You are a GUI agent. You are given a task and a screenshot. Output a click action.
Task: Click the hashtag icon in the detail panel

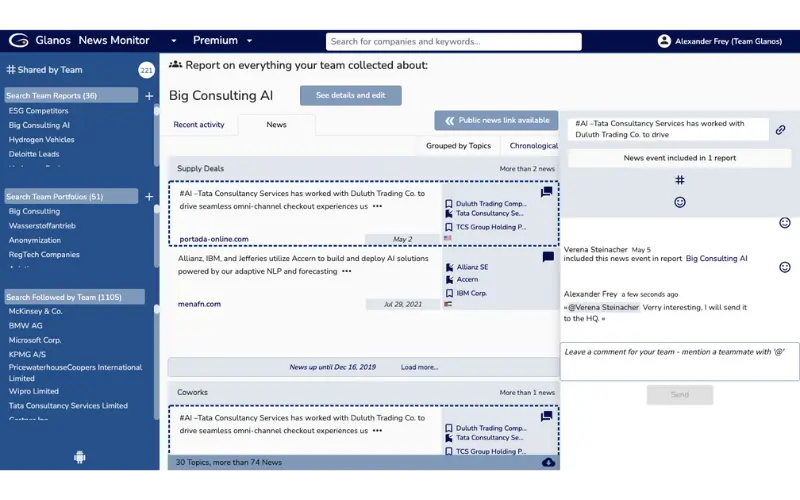click(x=680, y=180)
